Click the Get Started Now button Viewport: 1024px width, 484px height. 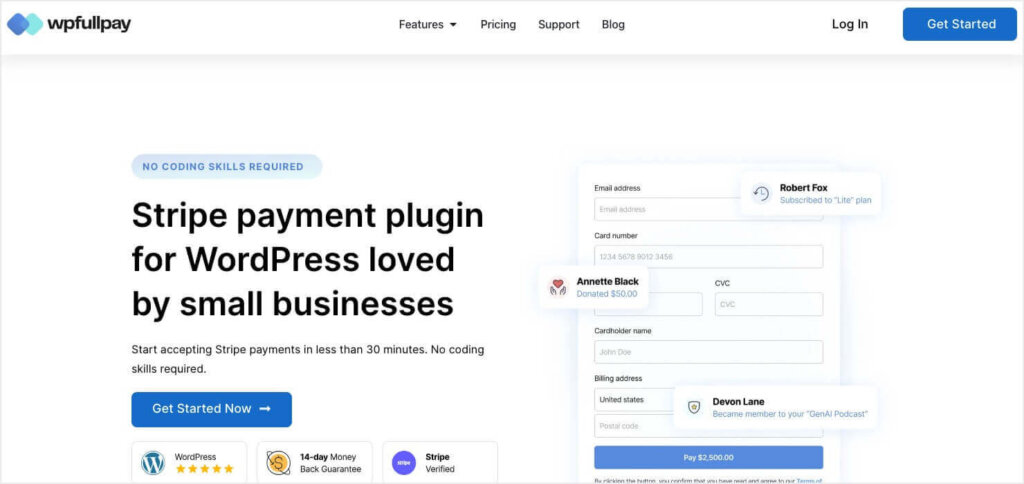click(x=212, y=409)
